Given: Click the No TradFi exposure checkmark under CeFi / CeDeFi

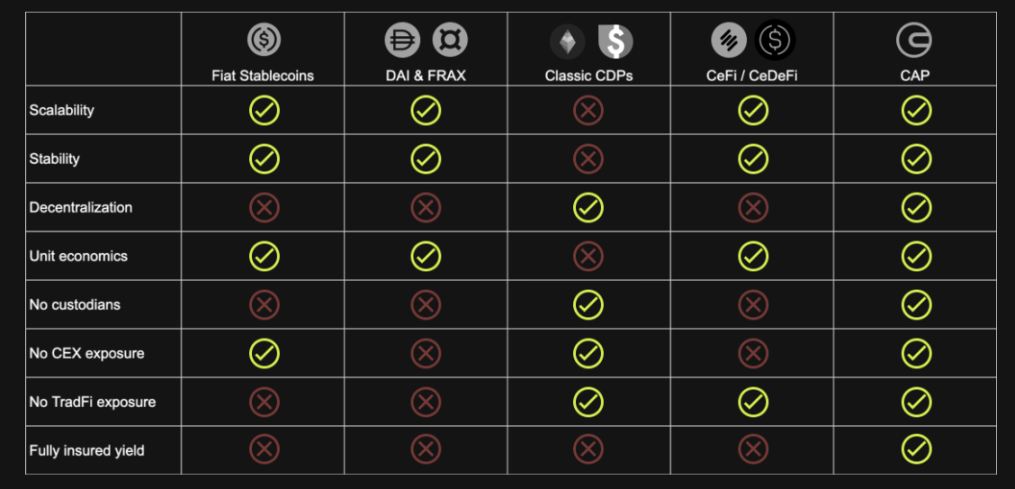Looking at the screenshot, I should point(753,402).
